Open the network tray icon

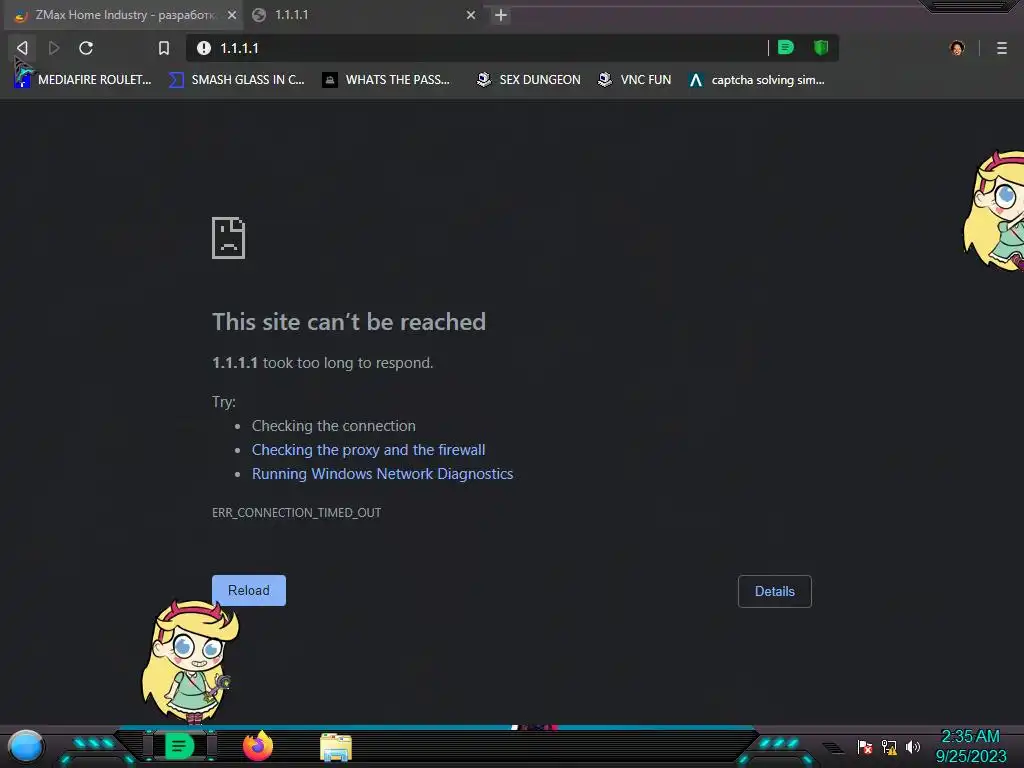[x=889, y=746]
